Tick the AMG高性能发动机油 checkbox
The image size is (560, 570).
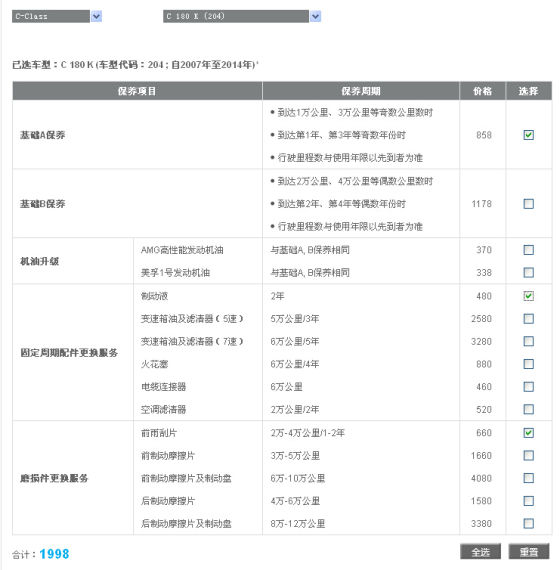[x=528, y=250]
